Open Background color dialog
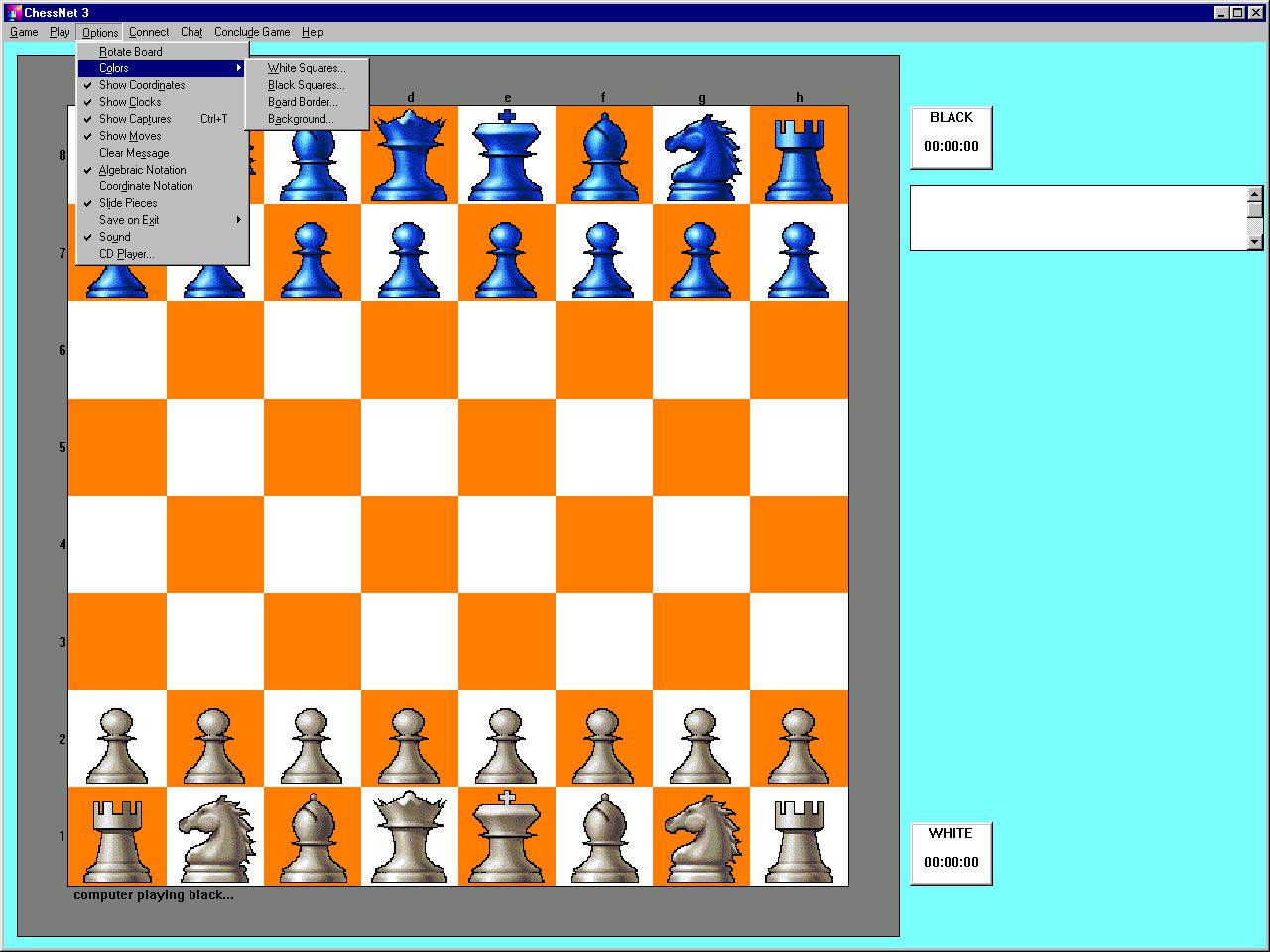Viewport: 1270px width, 952px height. (x=307, y=119)
